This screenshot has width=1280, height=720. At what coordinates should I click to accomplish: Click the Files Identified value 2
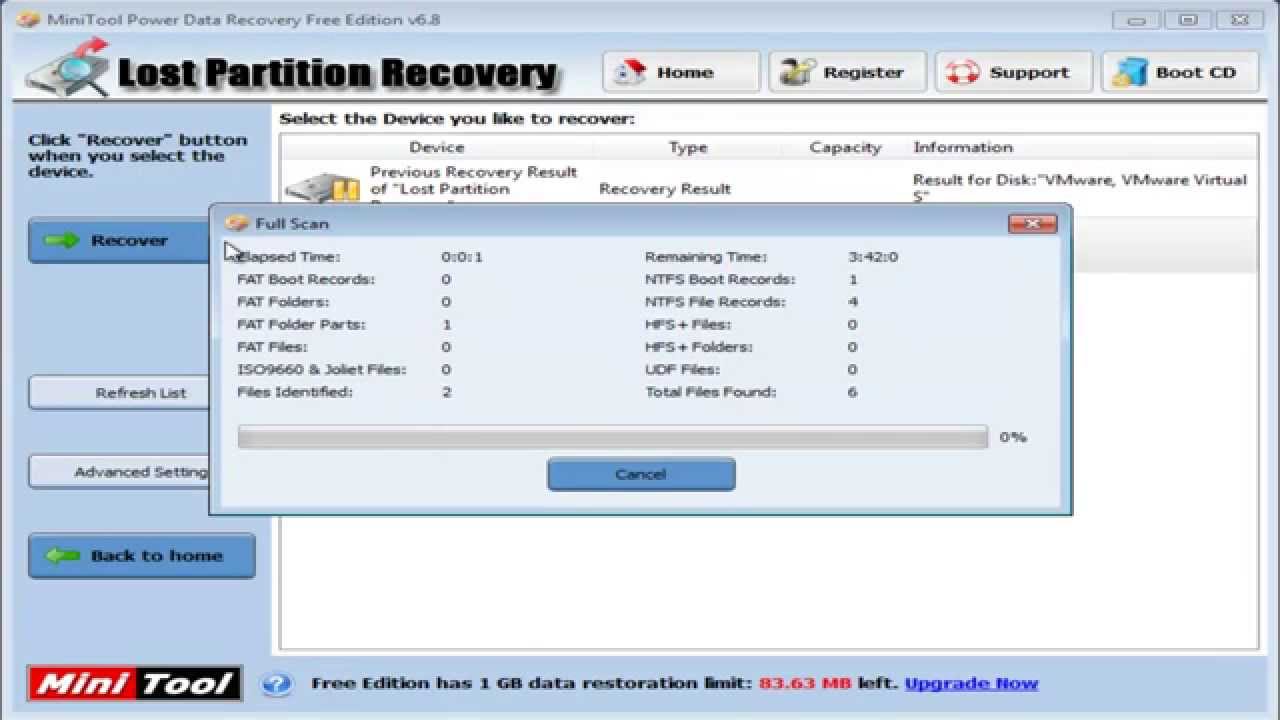pos(446,392)
